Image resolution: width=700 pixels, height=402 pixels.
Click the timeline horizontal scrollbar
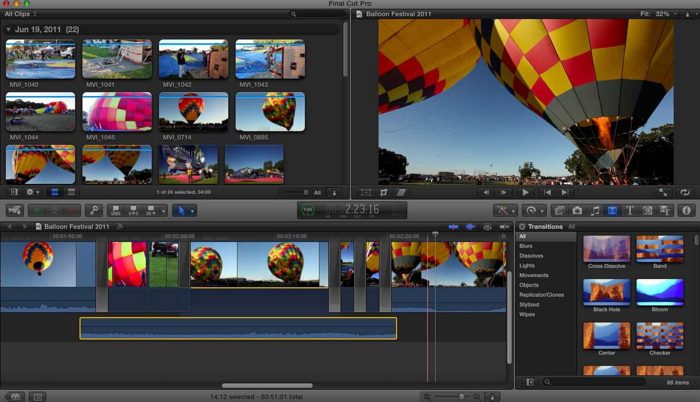click(x=267, y=385)
